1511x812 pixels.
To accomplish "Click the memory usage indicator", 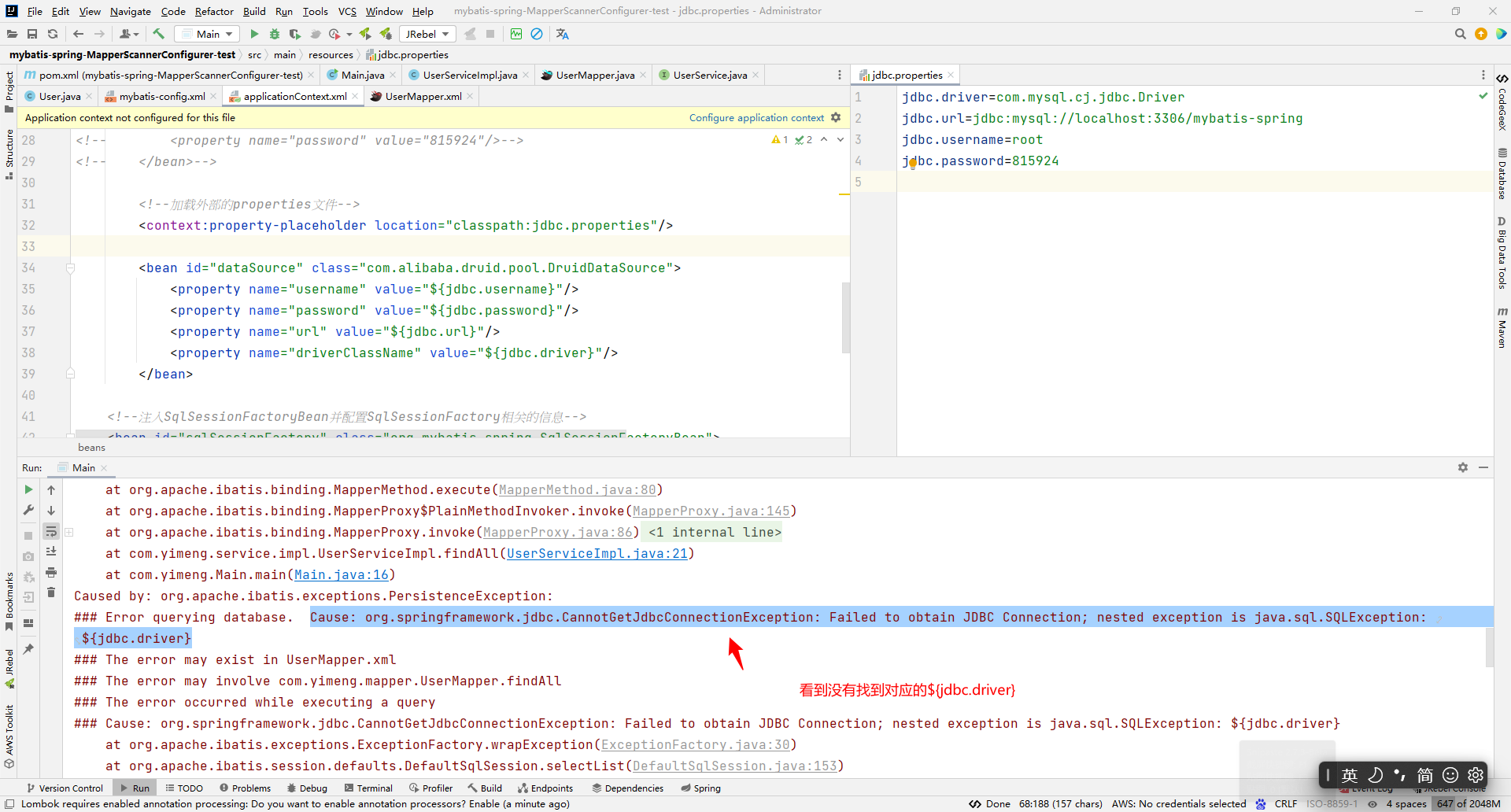I will tap(1468, 803).
